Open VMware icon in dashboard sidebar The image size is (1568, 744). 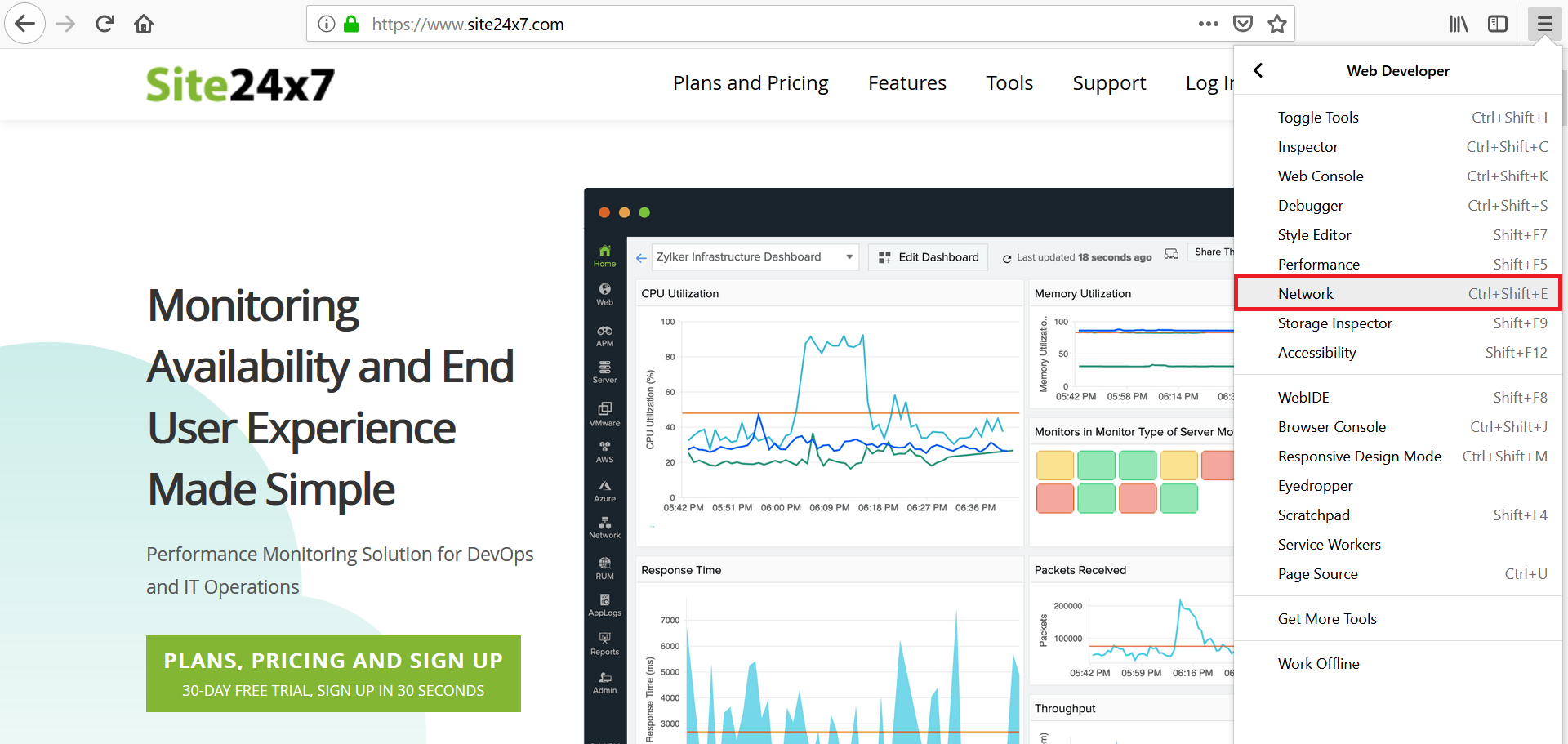click(x=605, y=414)
